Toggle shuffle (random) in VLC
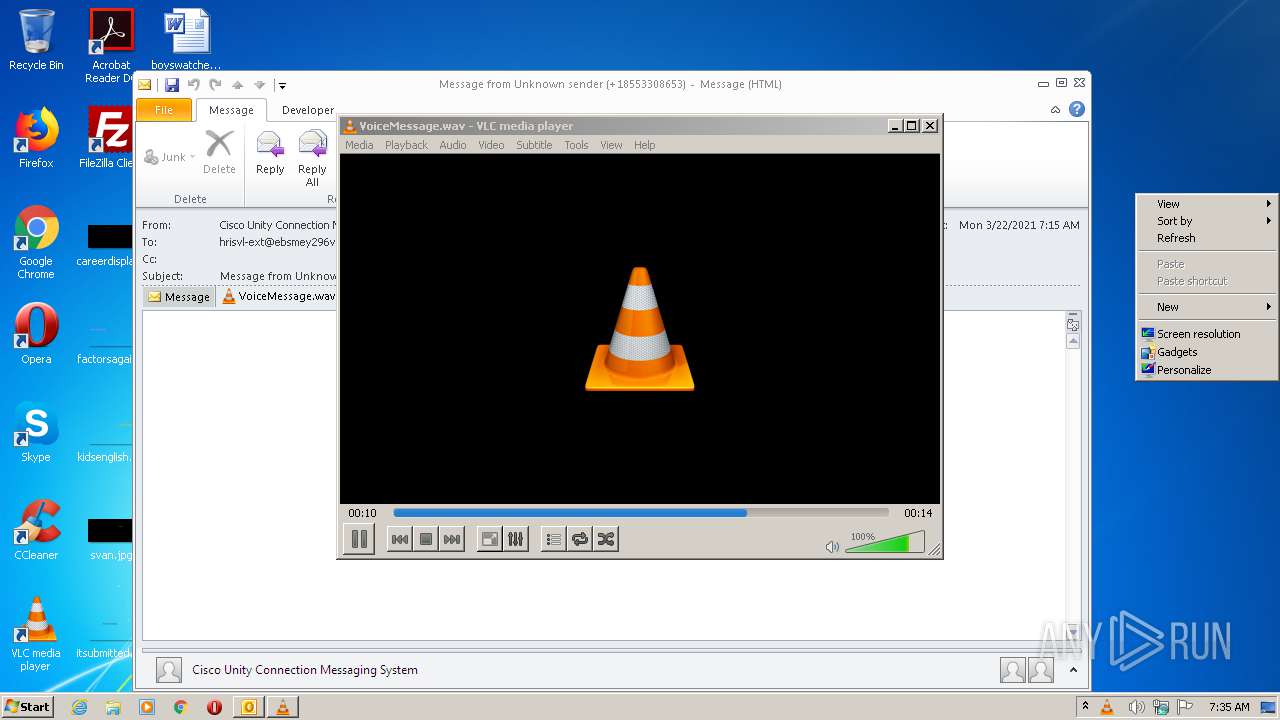 pos(605,539)
